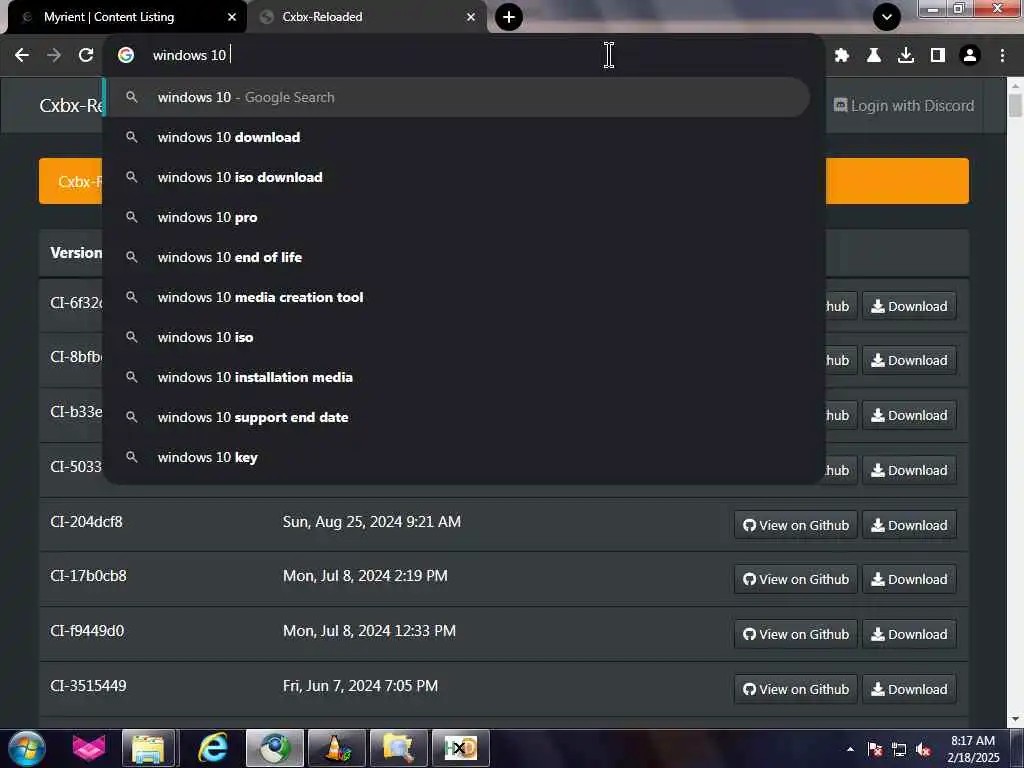Open the taskbar clock showing 8:17 AM

tap(973, 749)
